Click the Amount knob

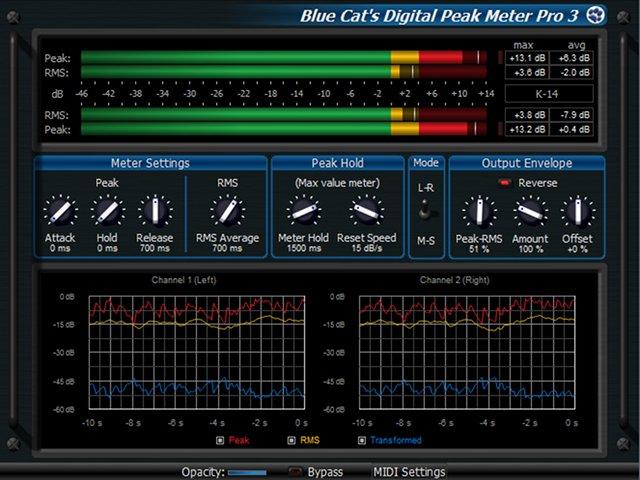click(x=530, y=211)
